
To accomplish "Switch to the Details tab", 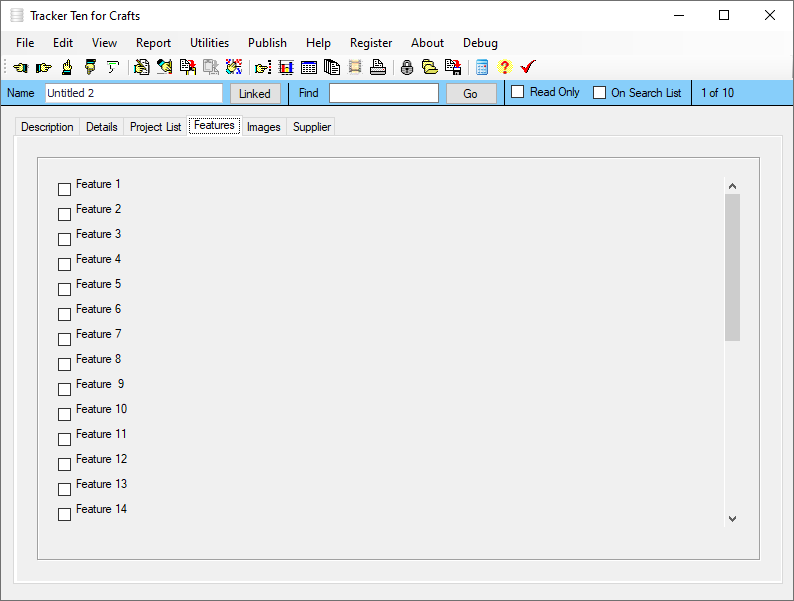I will 102,127.
